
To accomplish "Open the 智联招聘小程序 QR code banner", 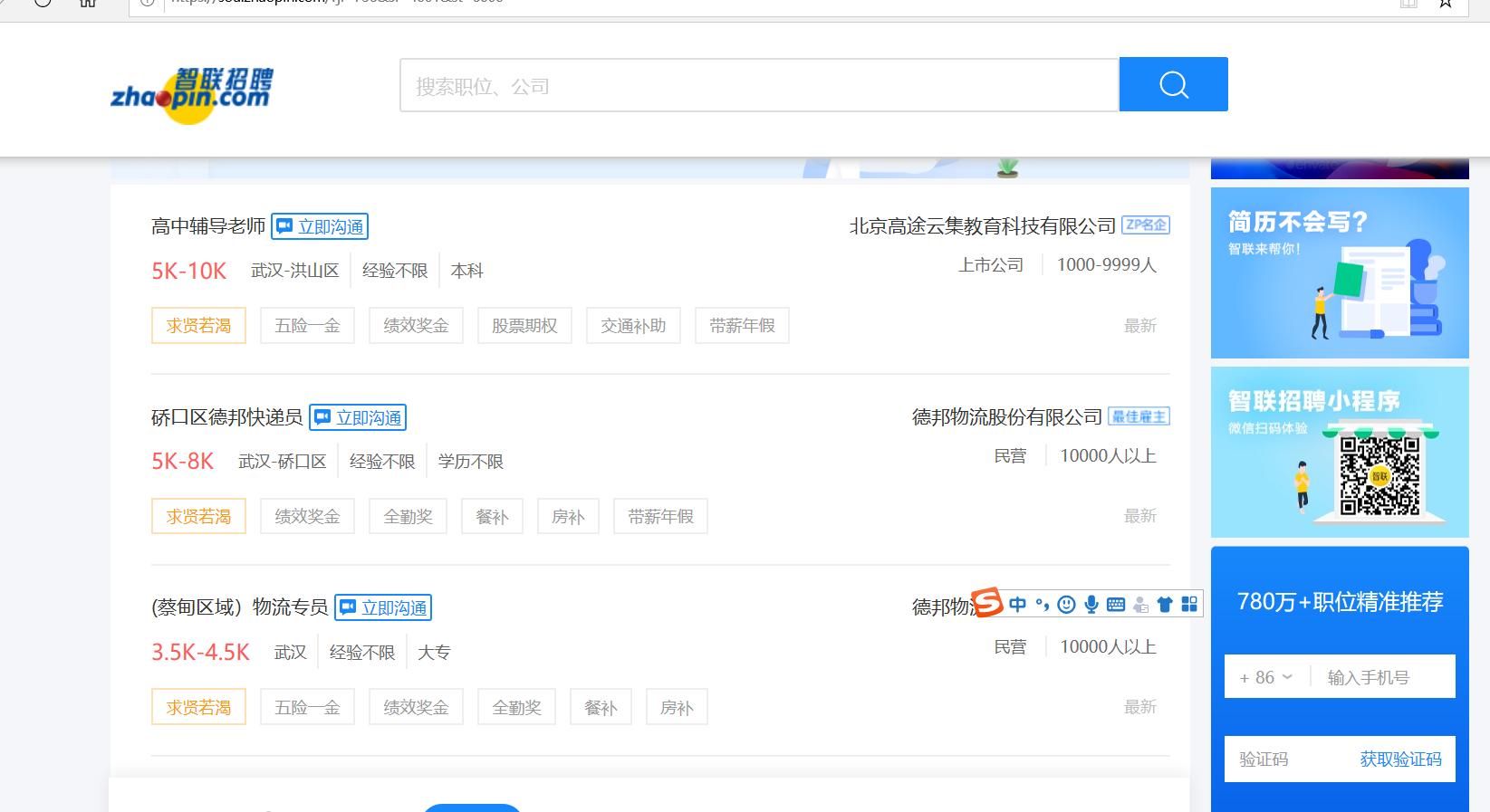I will coord(1340,452).
